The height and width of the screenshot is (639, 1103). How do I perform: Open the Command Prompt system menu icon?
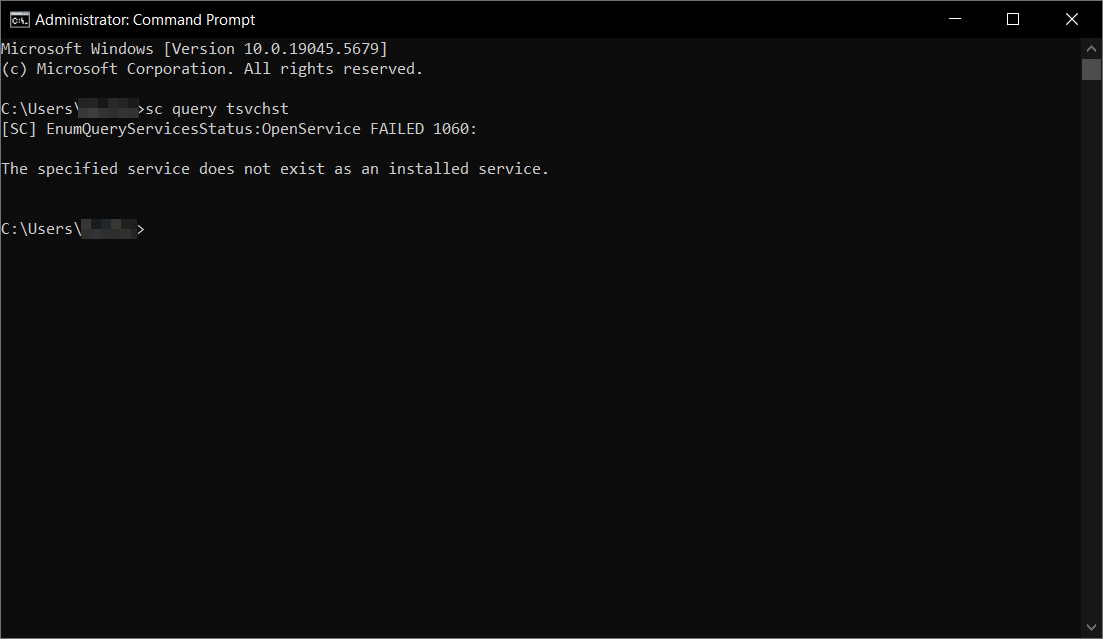pos(18,19)
